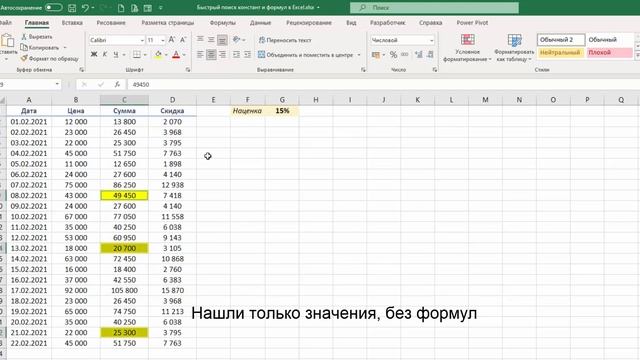Screen dimensions: 640x360
Task: Click Переносить текст wrap text button
Action: click(x=285, y=40)
